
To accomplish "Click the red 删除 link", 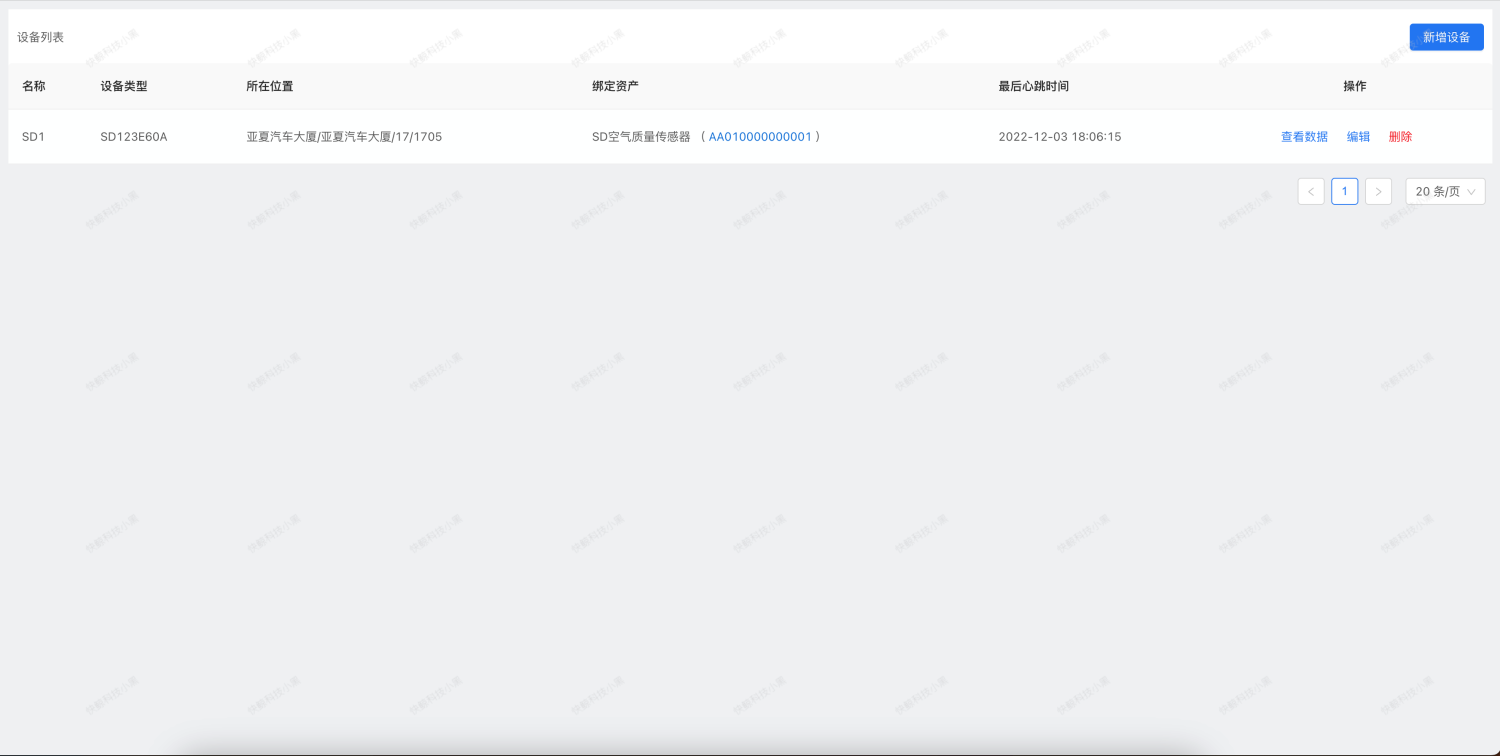I will click(x=1400, y=137).
